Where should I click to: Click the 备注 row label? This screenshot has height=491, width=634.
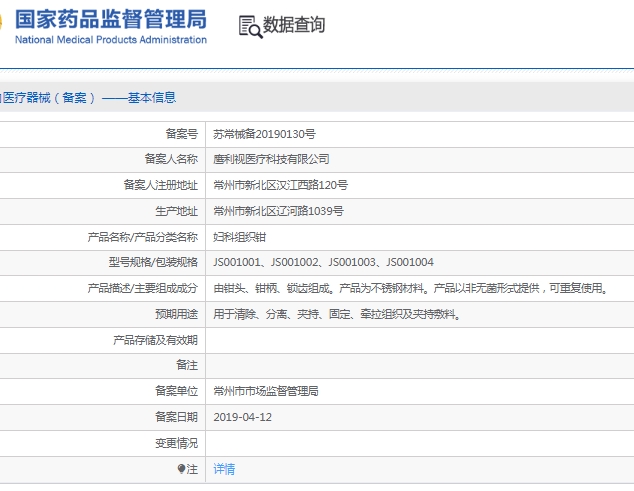[x=187, y=365]
